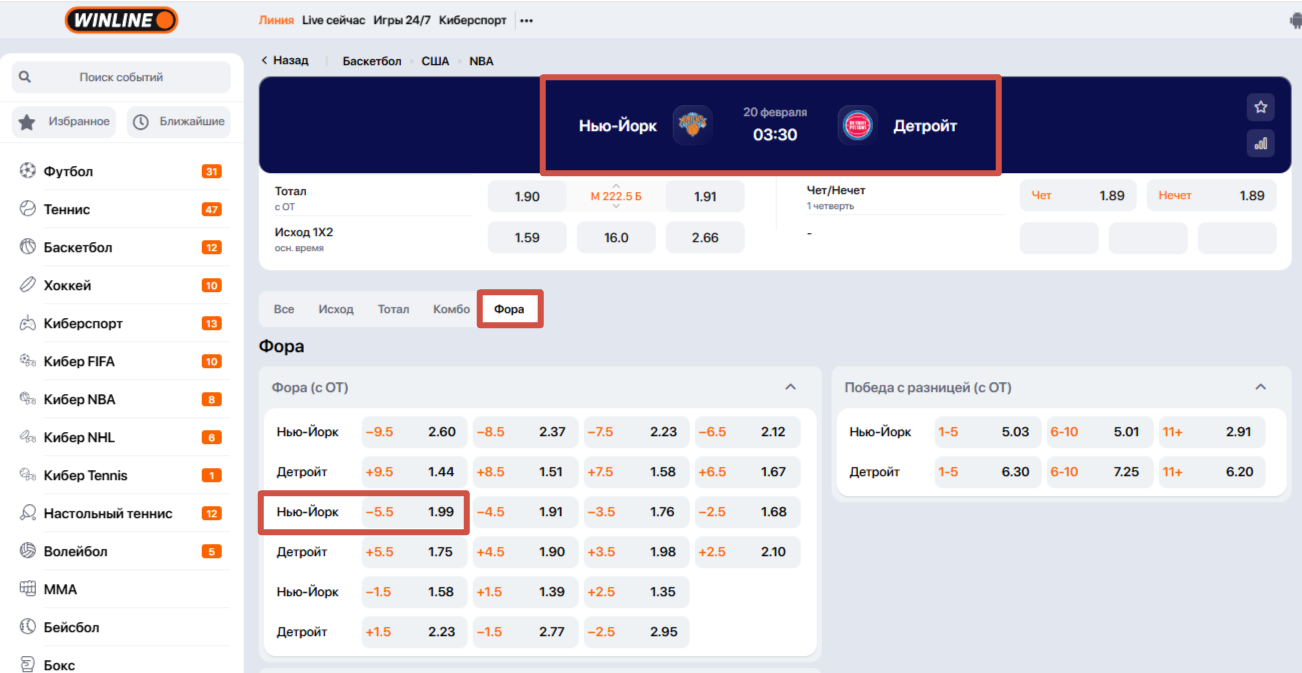Click the Favorites star icon in the sidebar
This screenshot has width=1302, height=673.
pyautogui.click(x=27, y=122)
